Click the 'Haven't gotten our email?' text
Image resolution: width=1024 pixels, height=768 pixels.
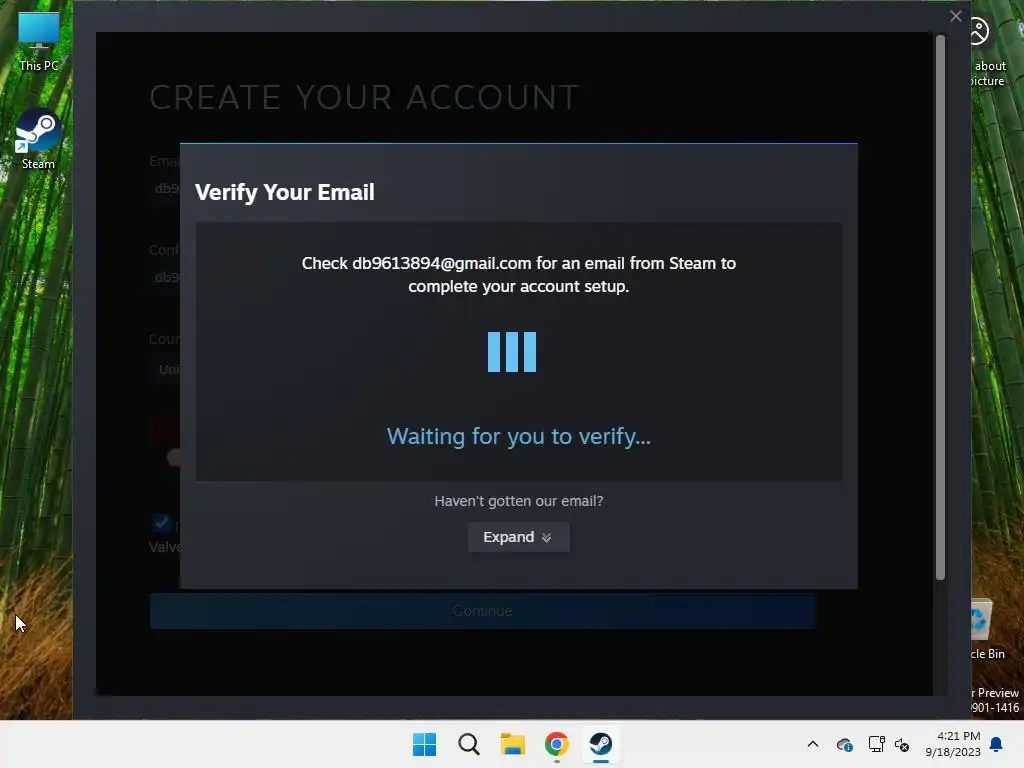tap(519, 501)
